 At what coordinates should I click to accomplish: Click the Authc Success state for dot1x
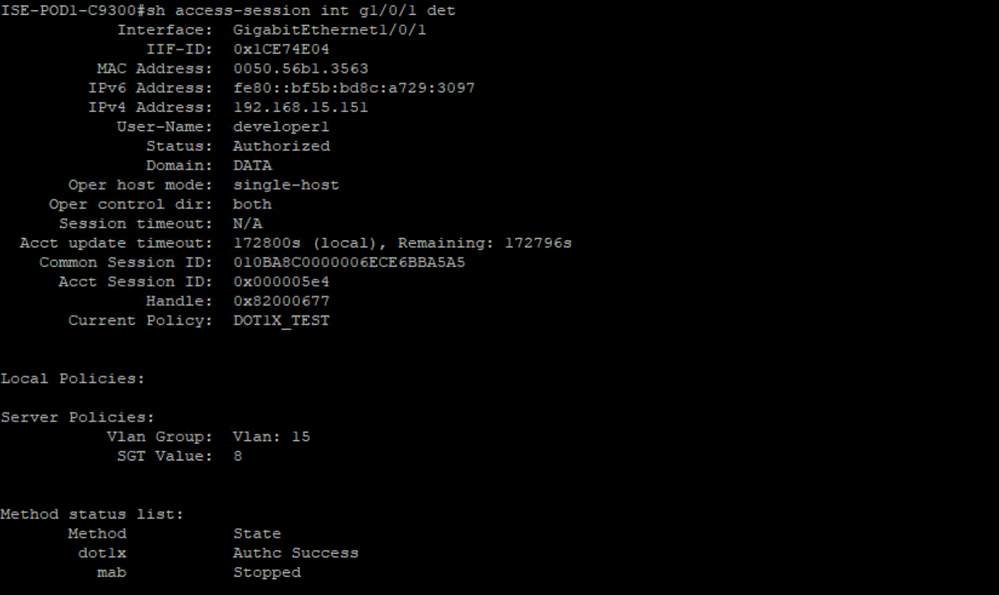coord(296,553)
